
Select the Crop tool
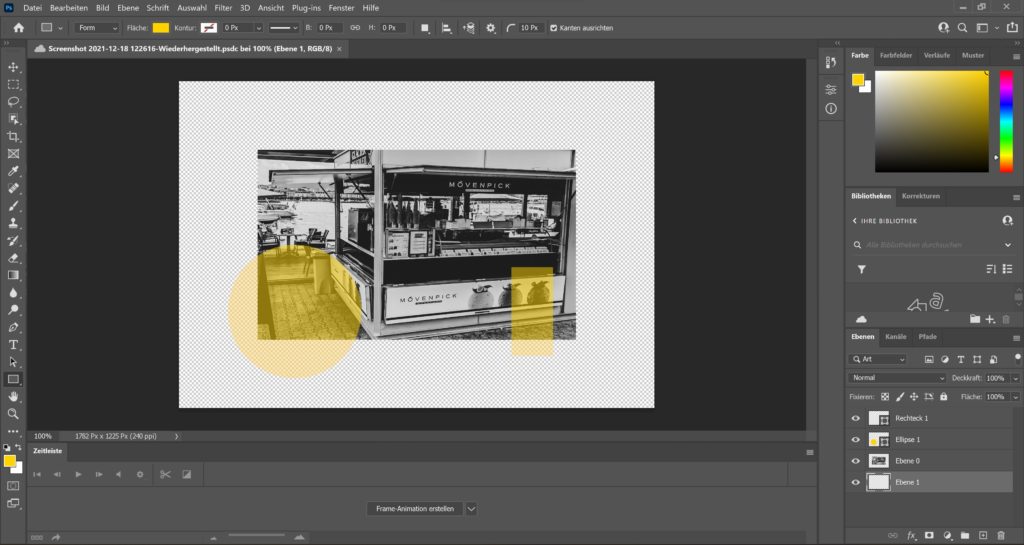[x=13, y=136]
